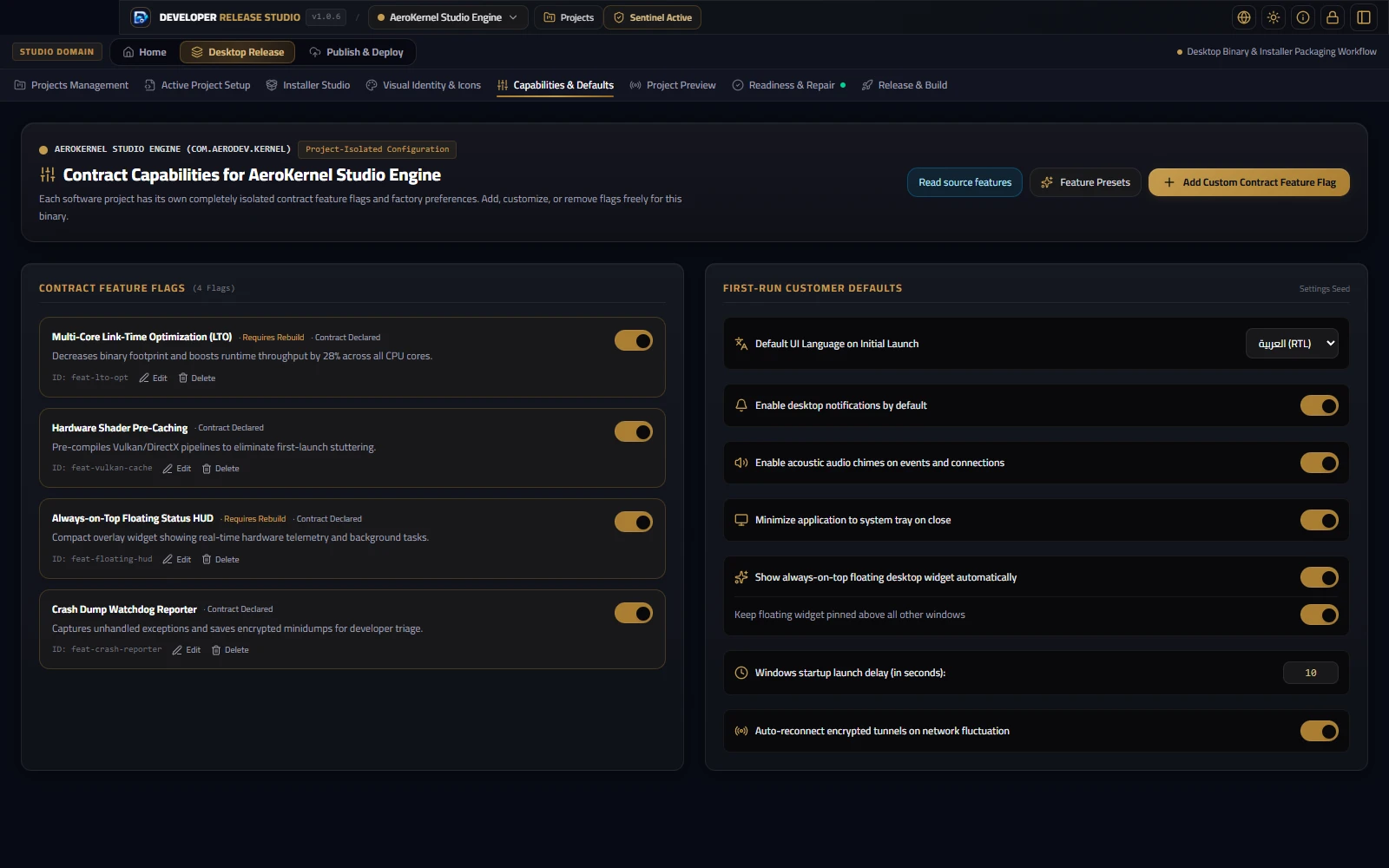Toggle the sidebar panel layout icon
This screenshot has width=1389, height=868.
pyautogui.click(x=1364, y=17)
